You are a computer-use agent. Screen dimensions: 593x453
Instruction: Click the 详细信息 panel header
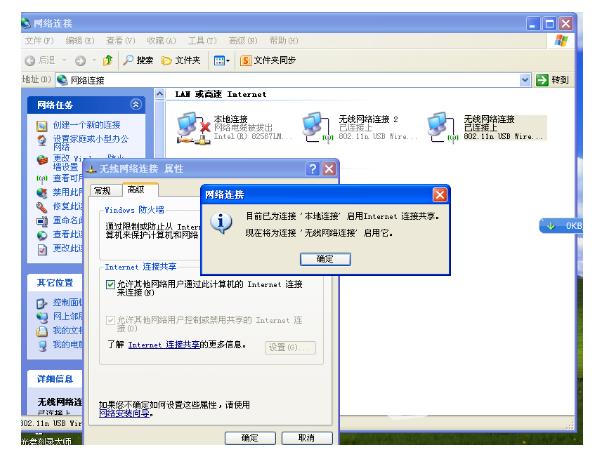click(x=55, y=379)
